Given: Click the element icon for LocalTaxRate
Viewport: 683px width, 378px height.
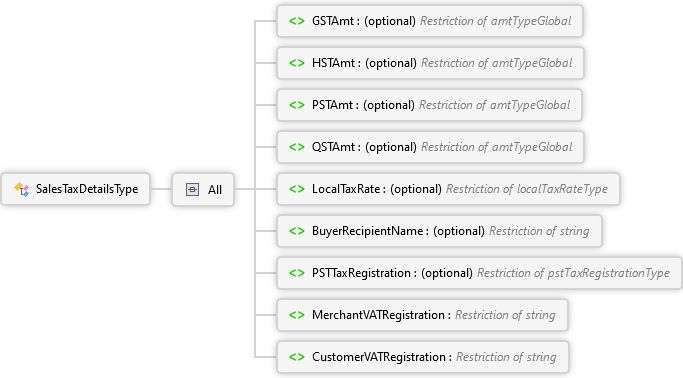Looking at the screenshot, I should 297,189.
